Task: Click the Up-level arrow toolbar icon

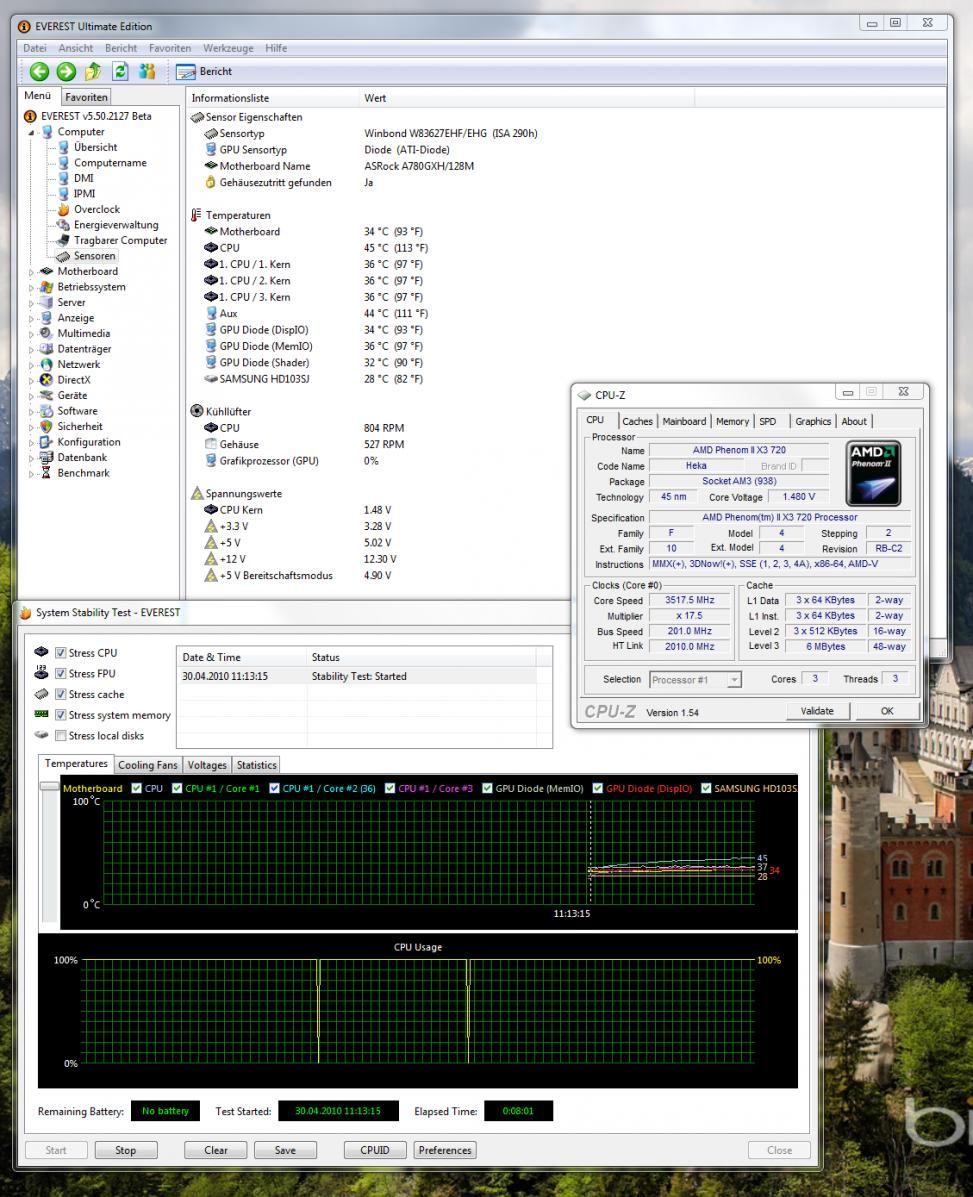Action: tap(93, 72)
